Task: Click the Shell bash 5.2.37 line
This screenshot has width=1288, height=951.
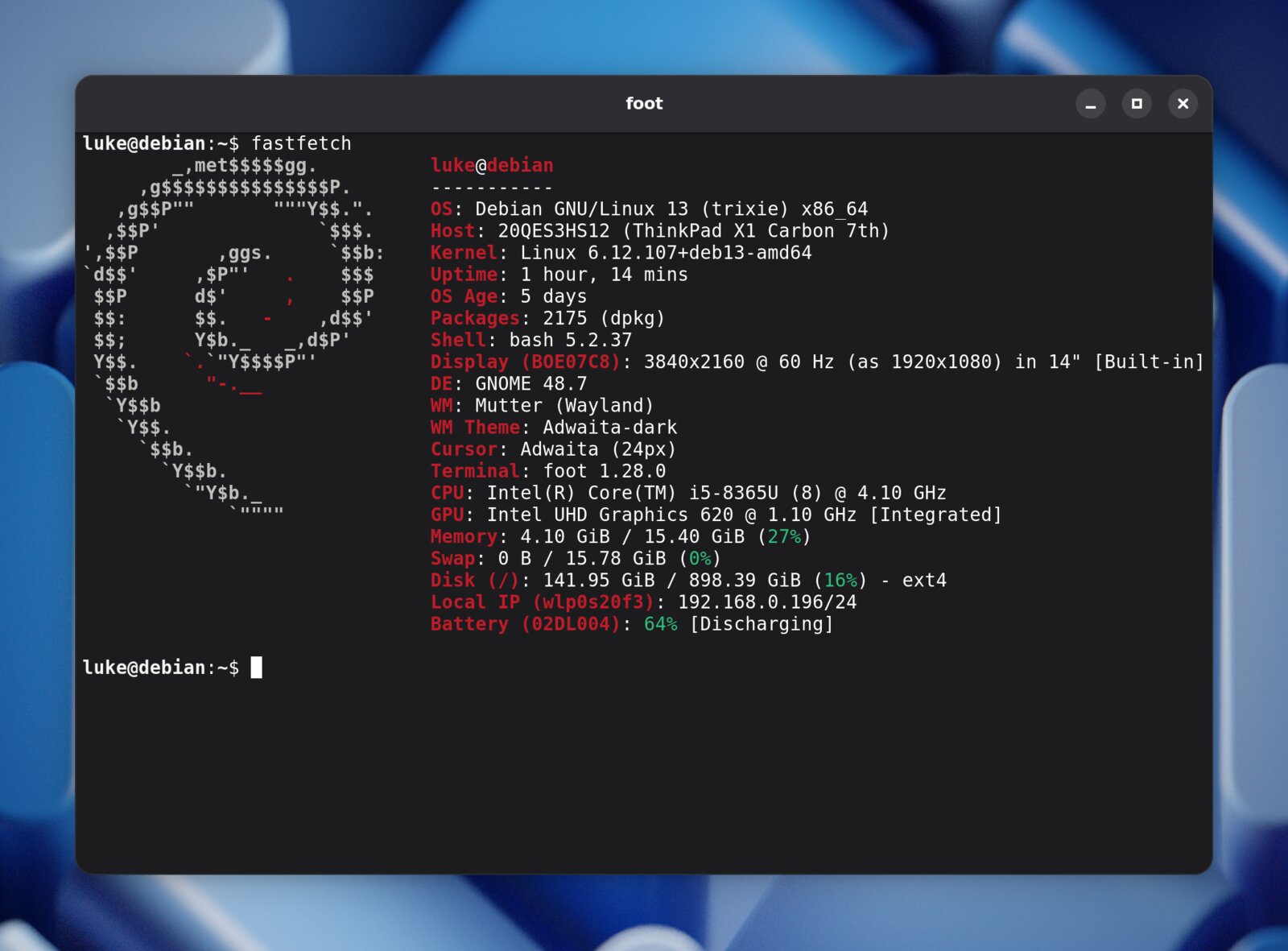Action: coord(531,340)
